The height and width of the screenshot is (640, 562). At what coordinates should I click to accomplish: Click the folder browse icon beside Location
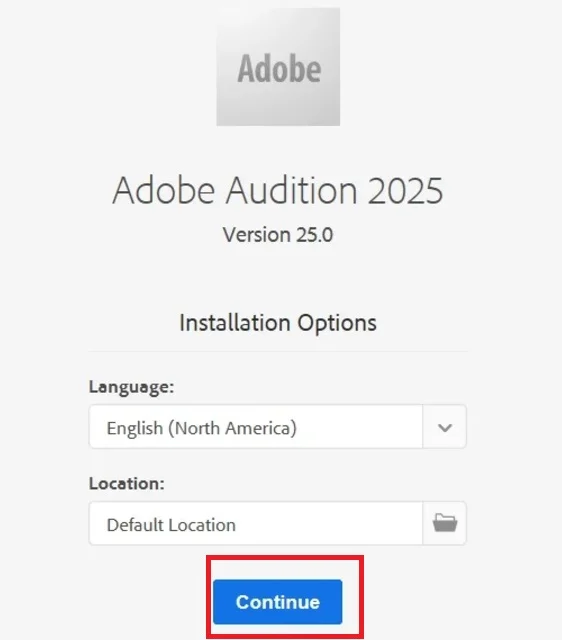(444, 523)
